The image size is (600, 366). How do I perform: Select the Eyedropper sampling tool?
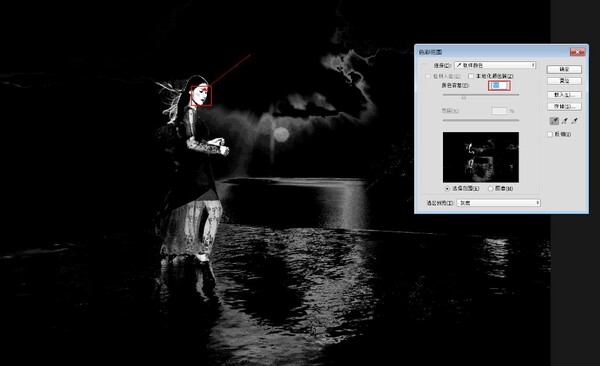554,121
